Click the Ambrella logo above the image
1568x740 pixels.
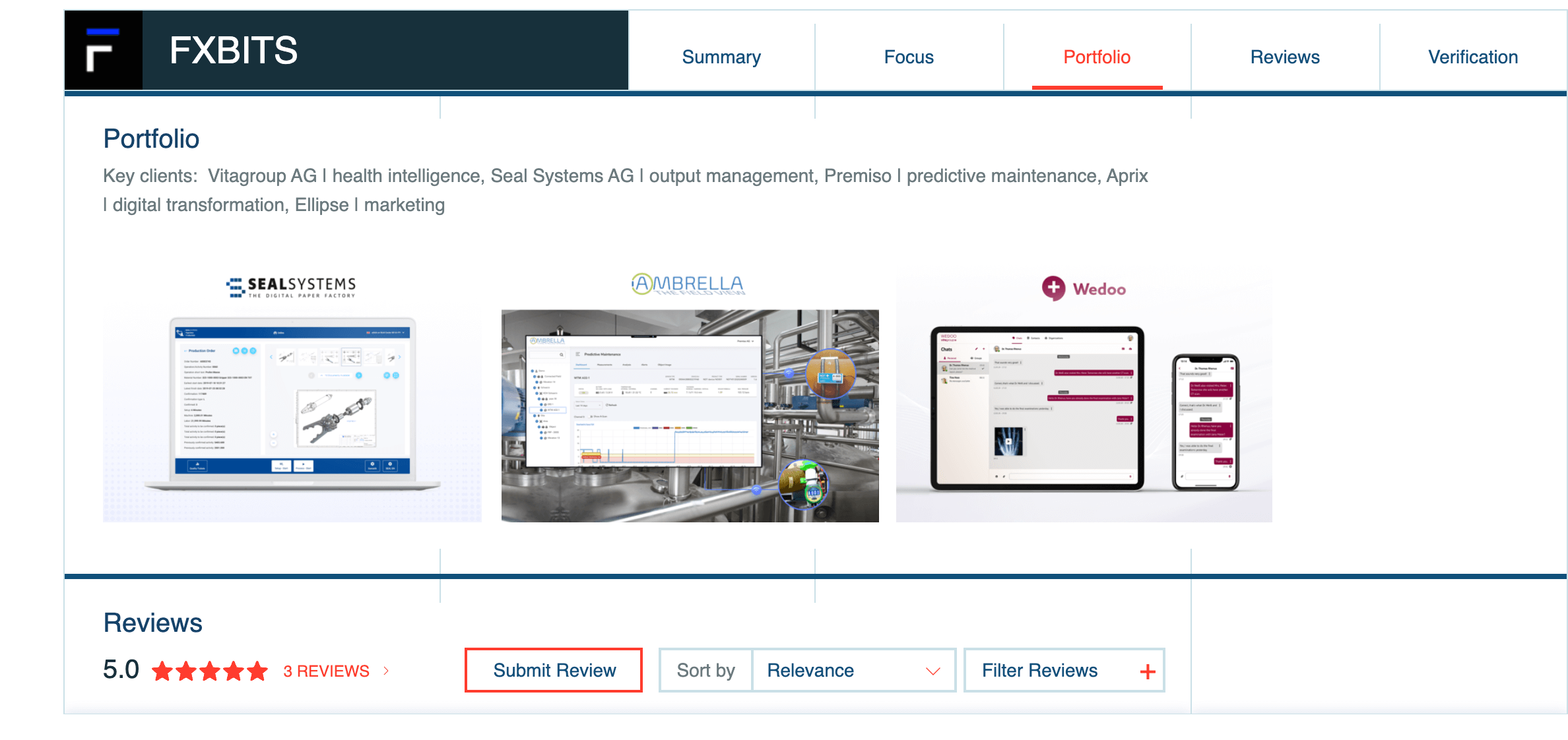coord(688,284)
